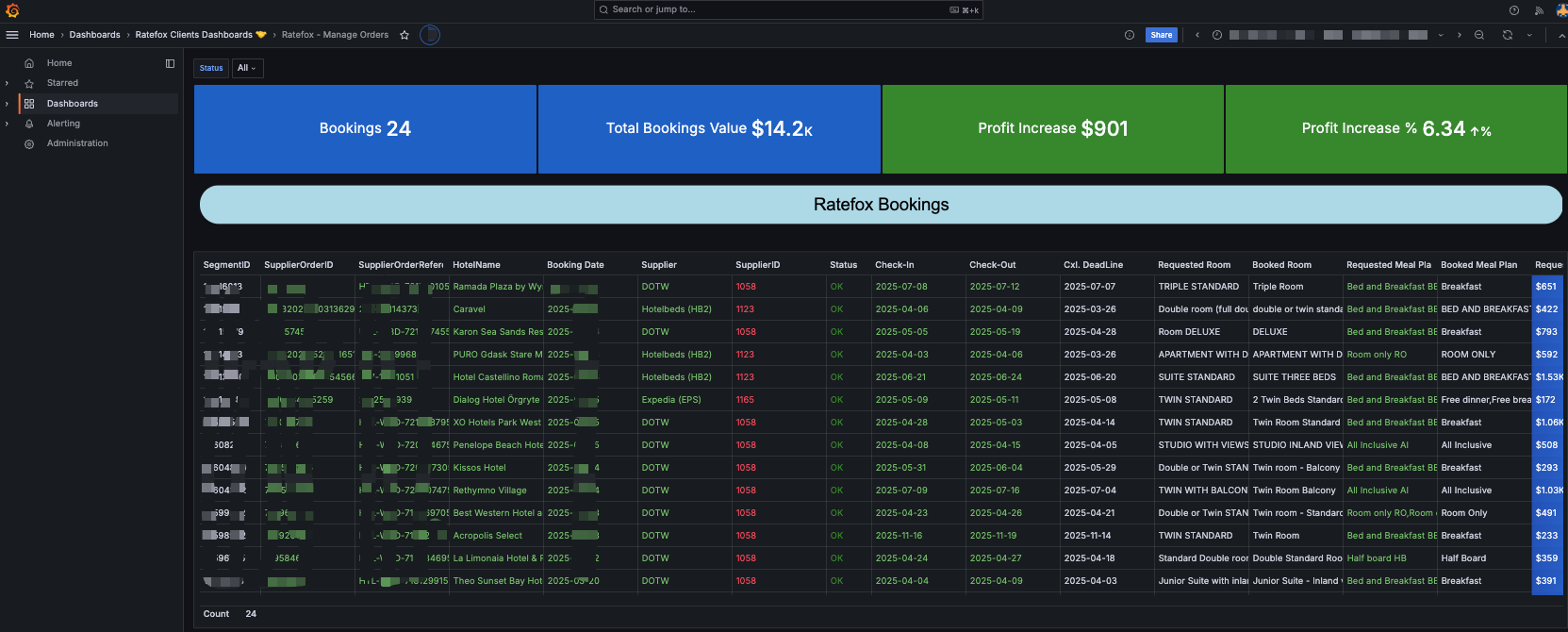This screenshot has width=1568, height=632.
Task: Star this dashboard as favorite
Action: point(404,35)
